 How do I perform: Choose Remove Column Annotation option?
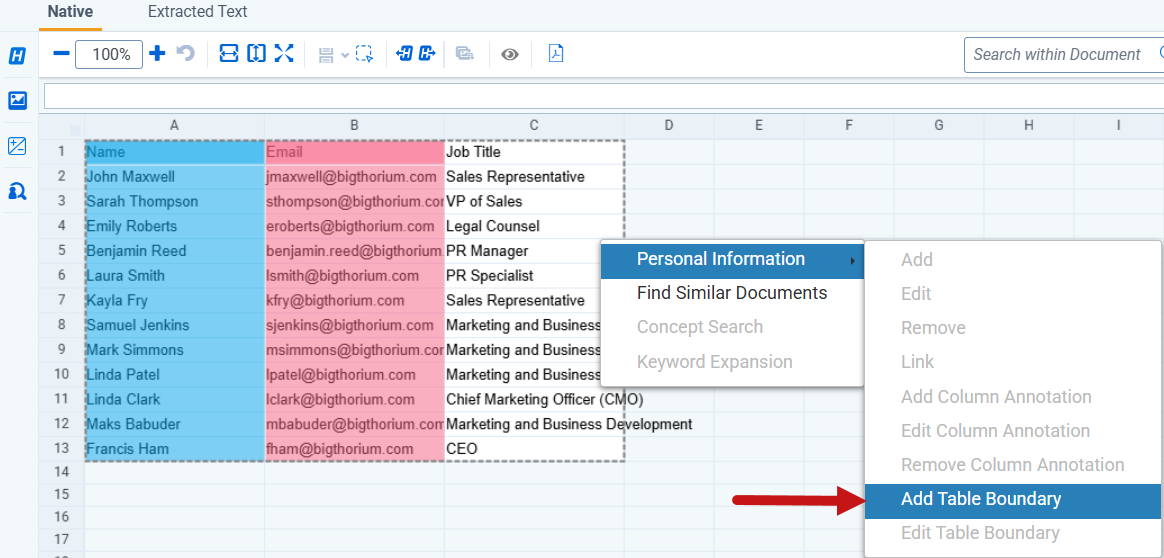click(x=1013, y=465)
